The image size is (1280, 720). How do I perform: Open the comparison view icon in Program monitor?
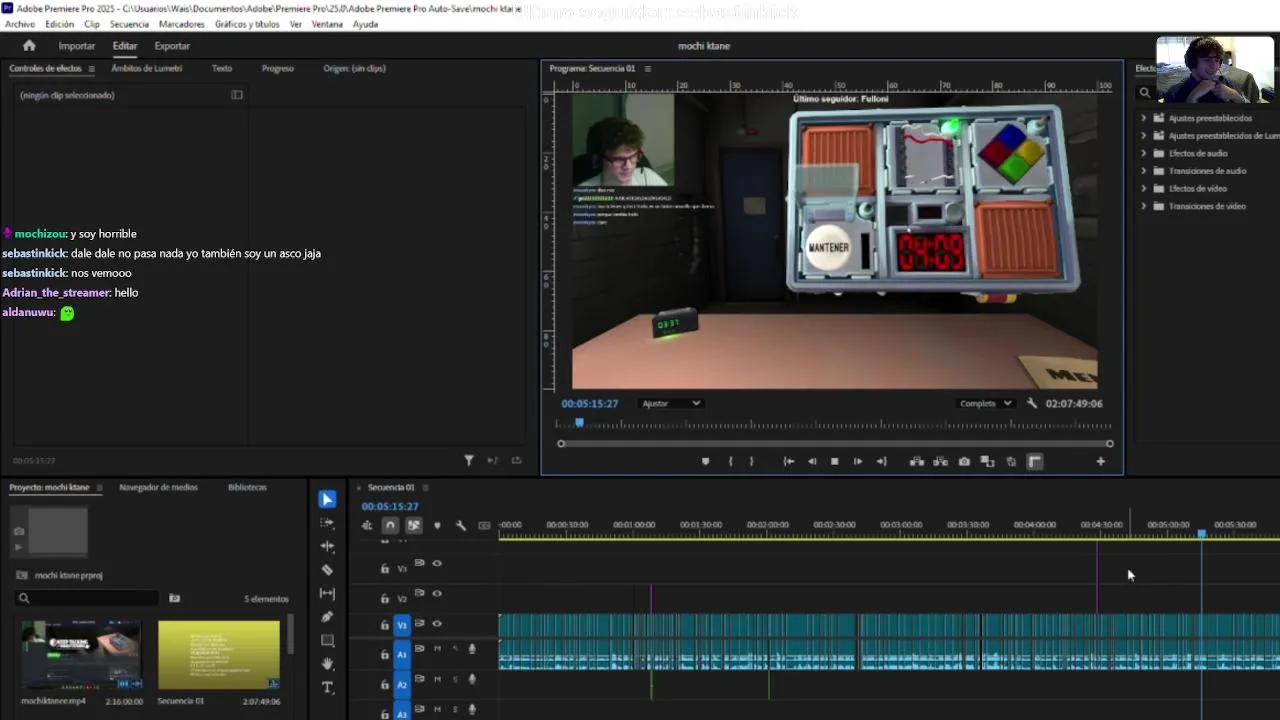point(988,461)
